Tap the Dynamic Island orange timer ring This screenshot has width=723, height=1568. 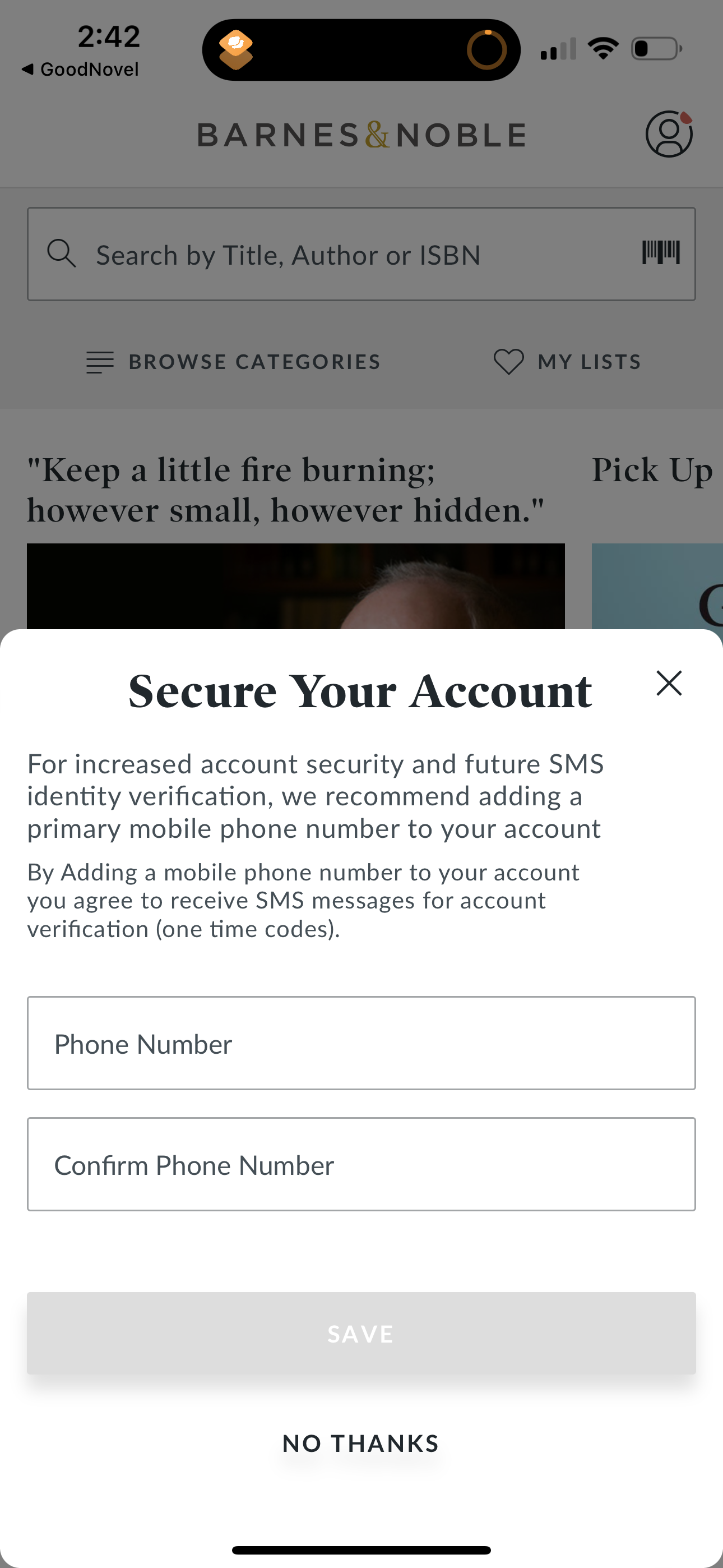[x=486, y=49]
